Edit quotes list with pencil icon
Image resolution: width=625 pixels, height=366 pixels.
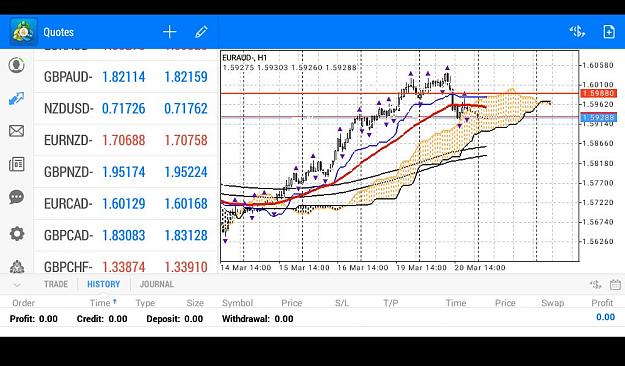click(201, 32)
